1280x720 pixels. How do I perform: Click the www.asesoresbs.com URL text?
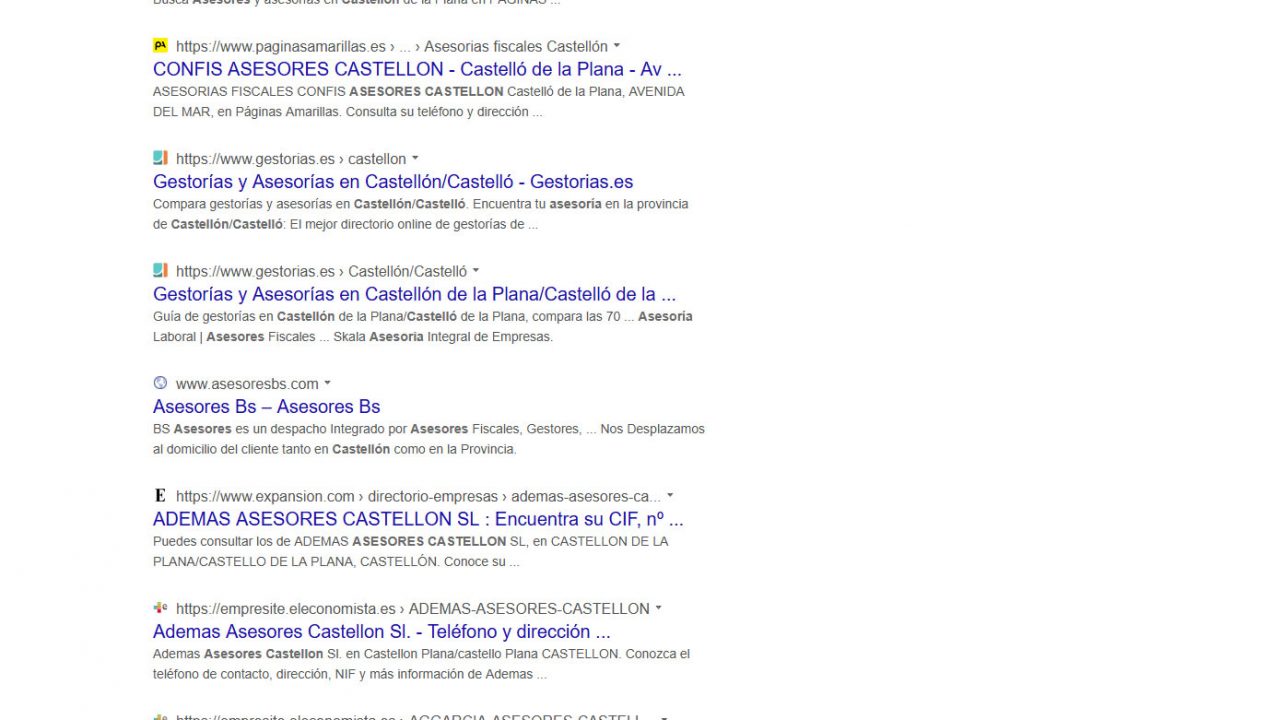(x=247, y=384)
